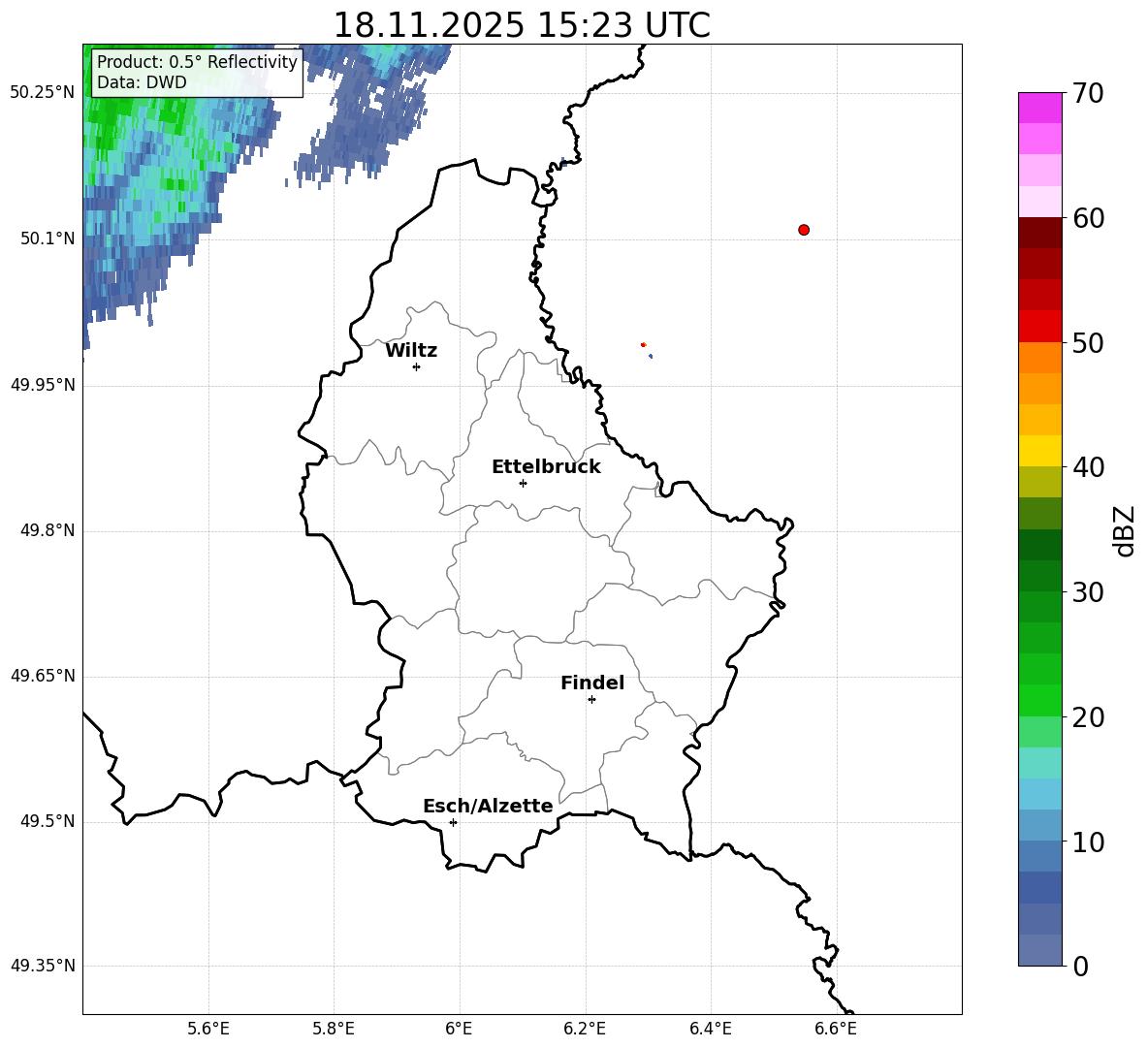Viewport: 1148px width, 1048px height.
Task: Click the red dot marker northeast of Luxembourg
Action: (x=804, y=230)
